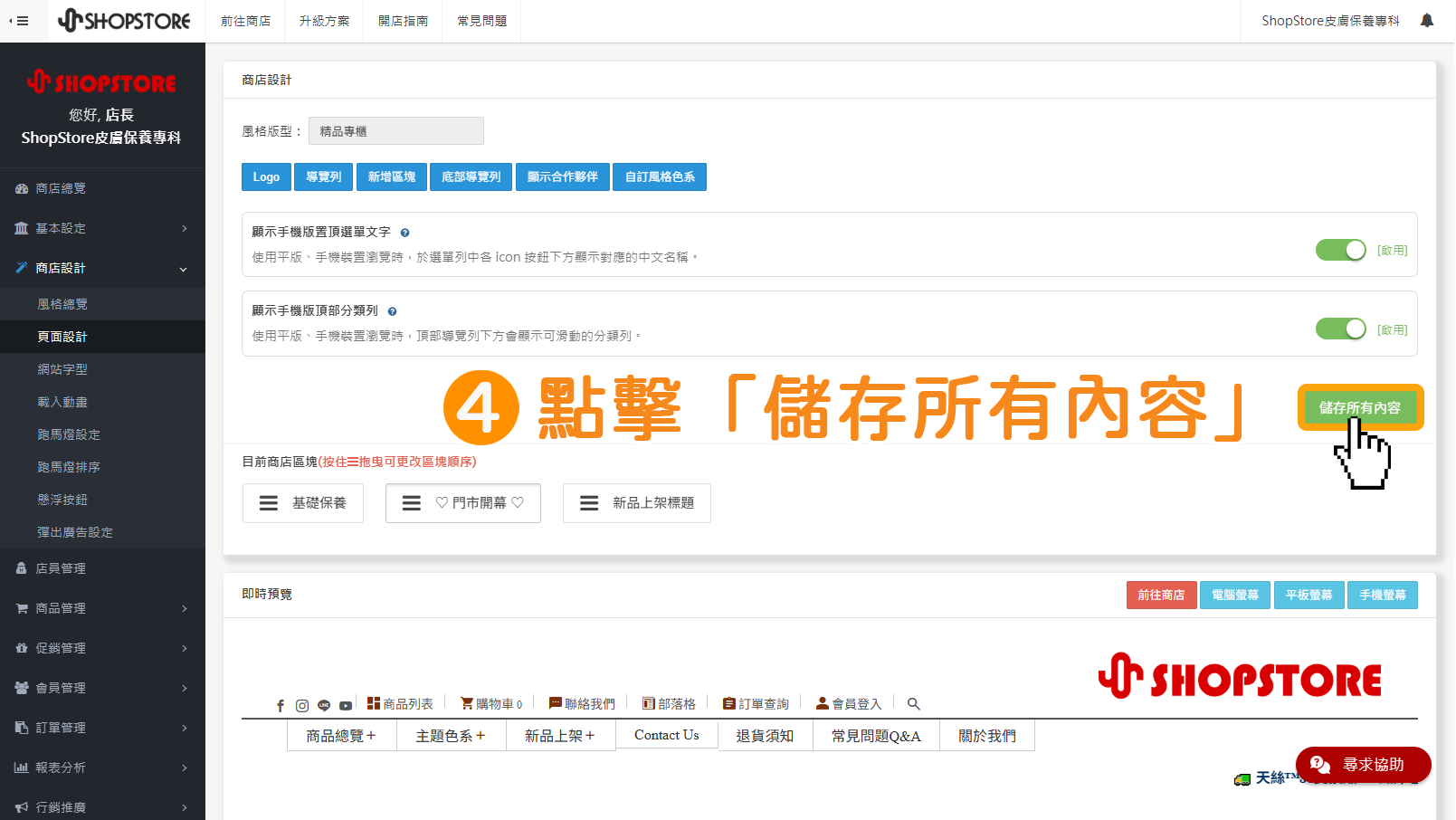Click 商品列表 in the preview menu
This screenshot has height=820, width=1456.
pyautogui.click(x=400, y=703)
